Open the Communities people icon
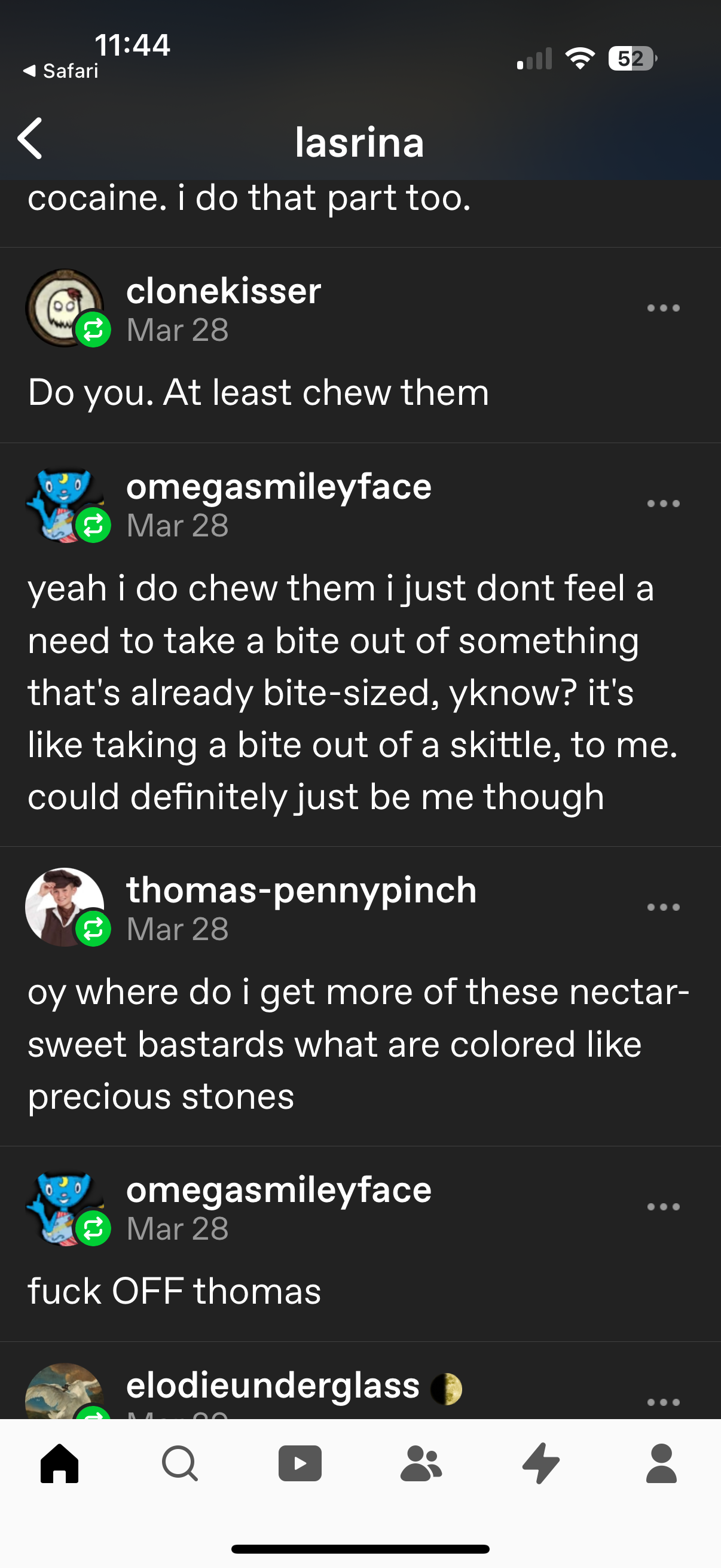Viewport: 721px width, 1568px height. pos(420,1463)
